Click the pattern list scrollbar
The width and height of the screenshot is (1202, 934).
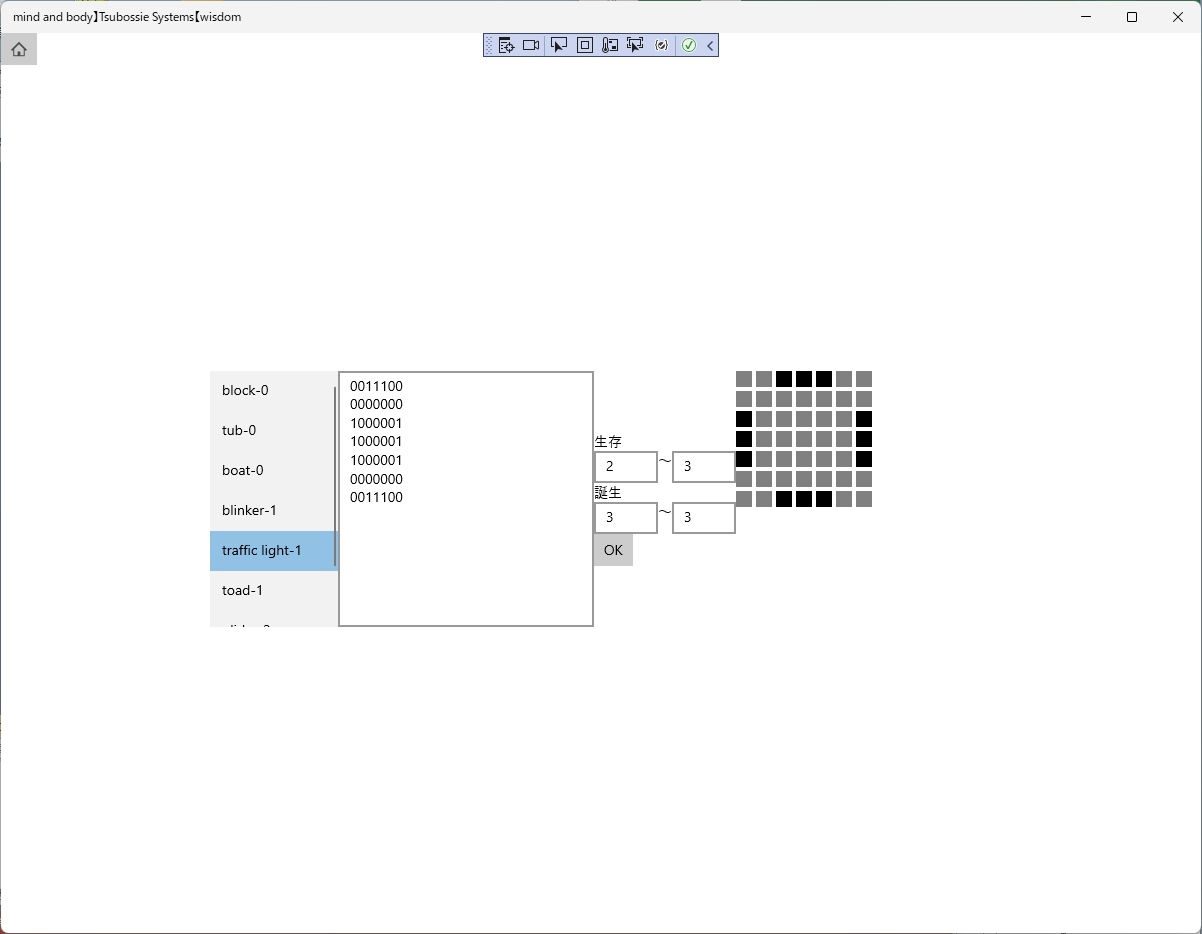(335, 477)
